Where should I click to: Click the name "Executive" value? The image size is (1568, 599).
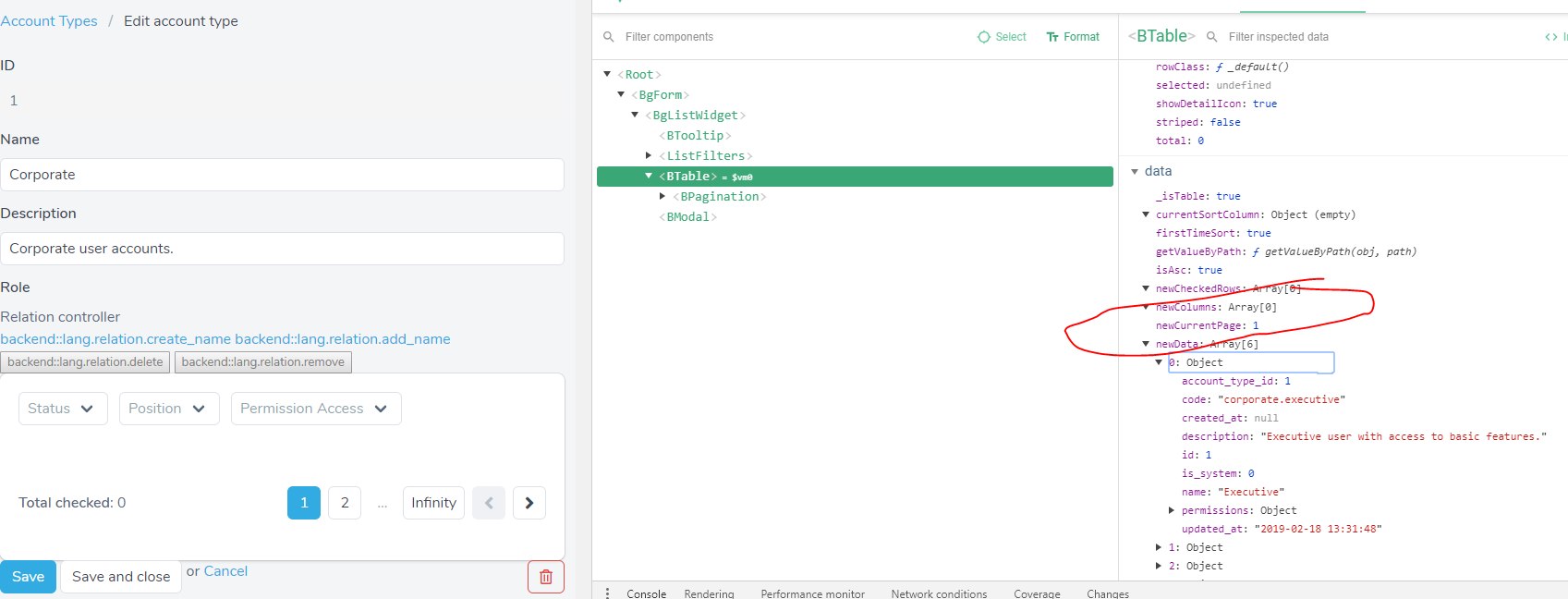1251,492
